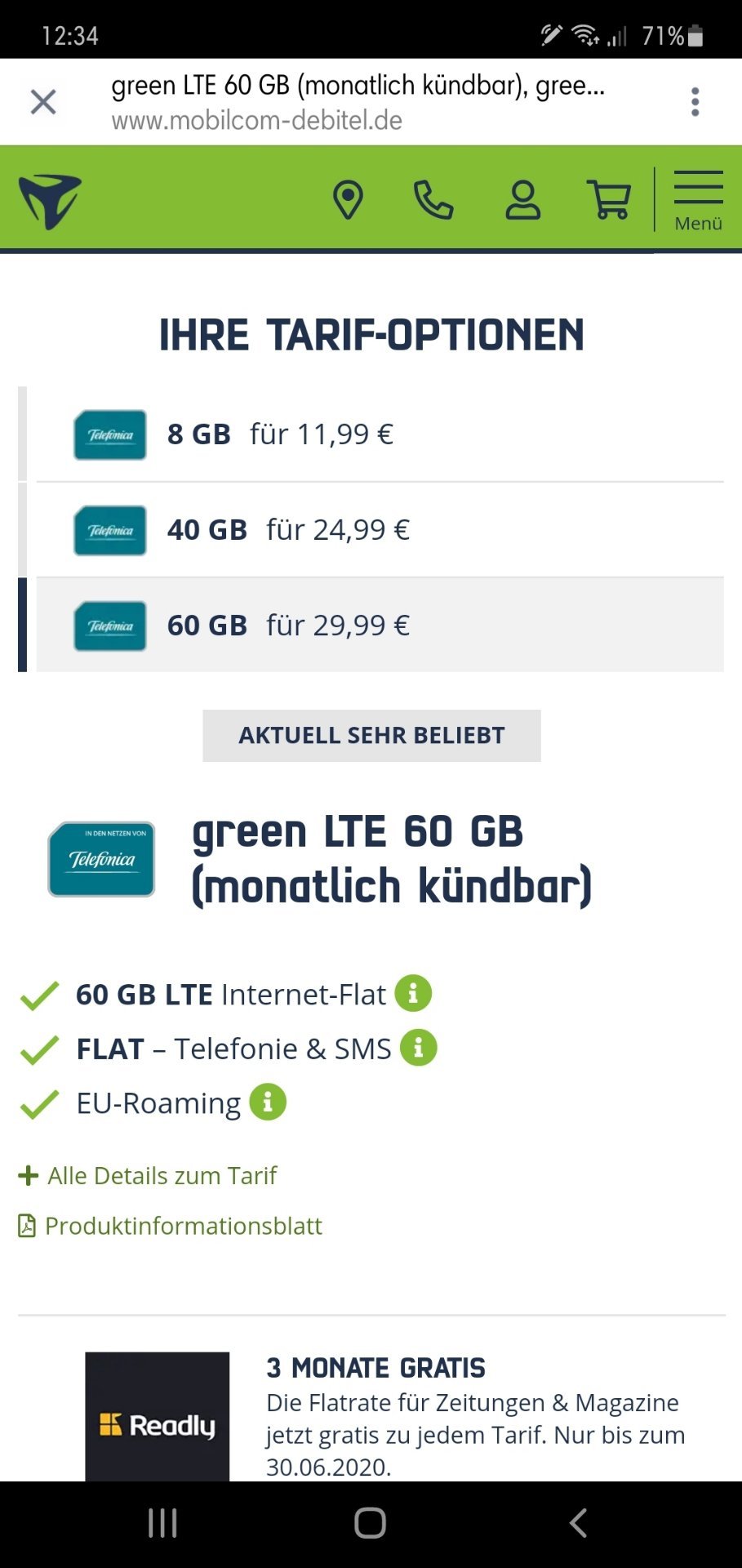Close the browser tab with X
Image resolution: width=742 pixels, height=1568 pixels.
[43, 102]
